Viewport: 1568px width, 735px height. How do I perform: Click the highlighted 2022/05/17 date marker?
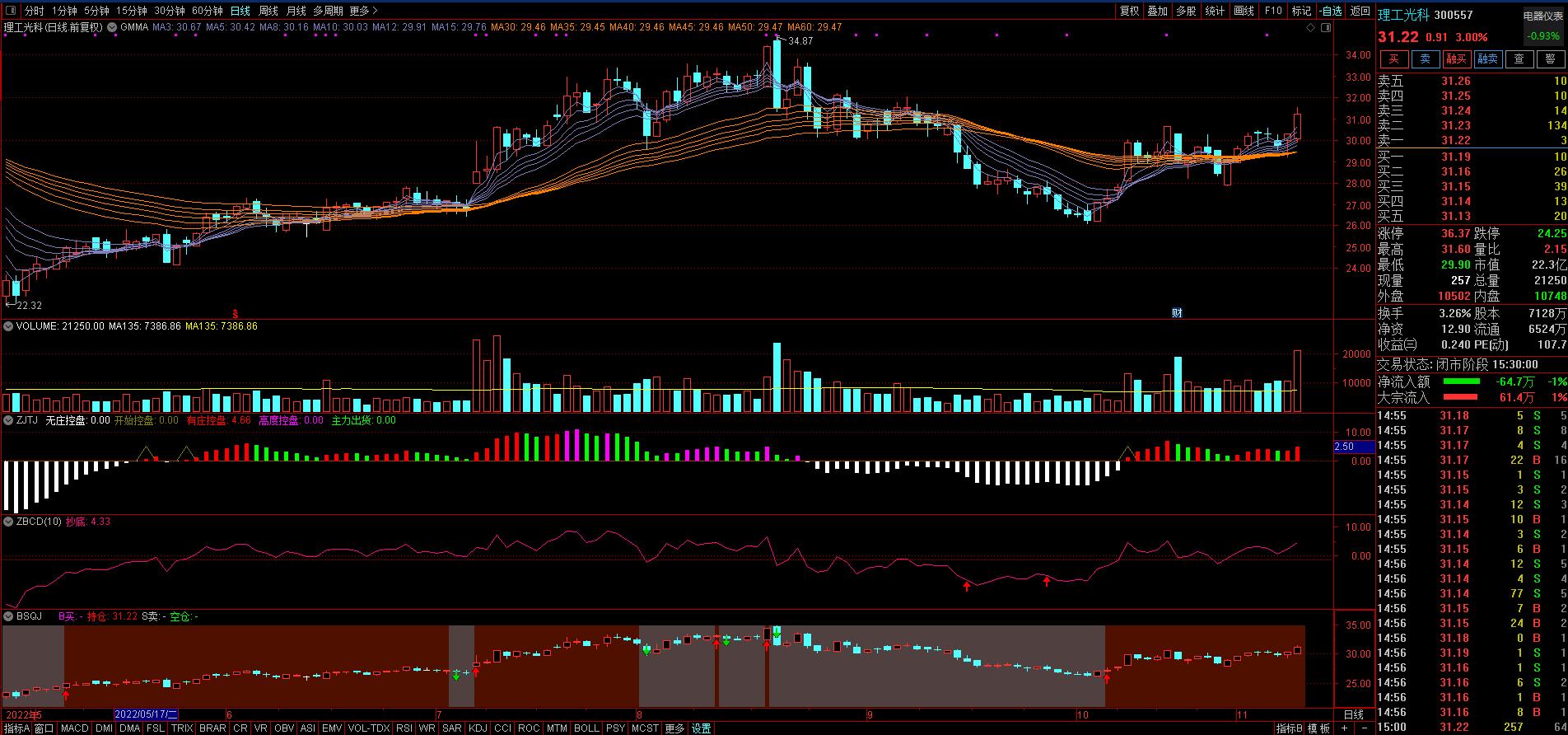[x=146, y=714]
